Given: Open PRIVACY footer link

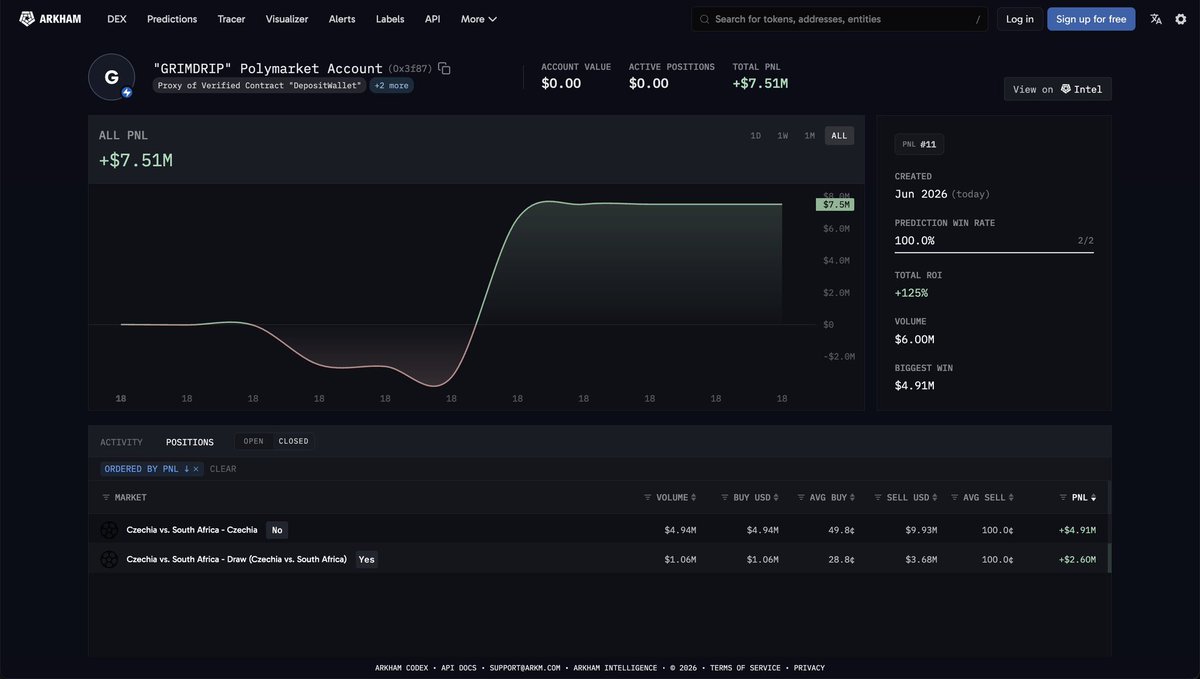Looking at the screenshot, I should click(x=809, y=668).
